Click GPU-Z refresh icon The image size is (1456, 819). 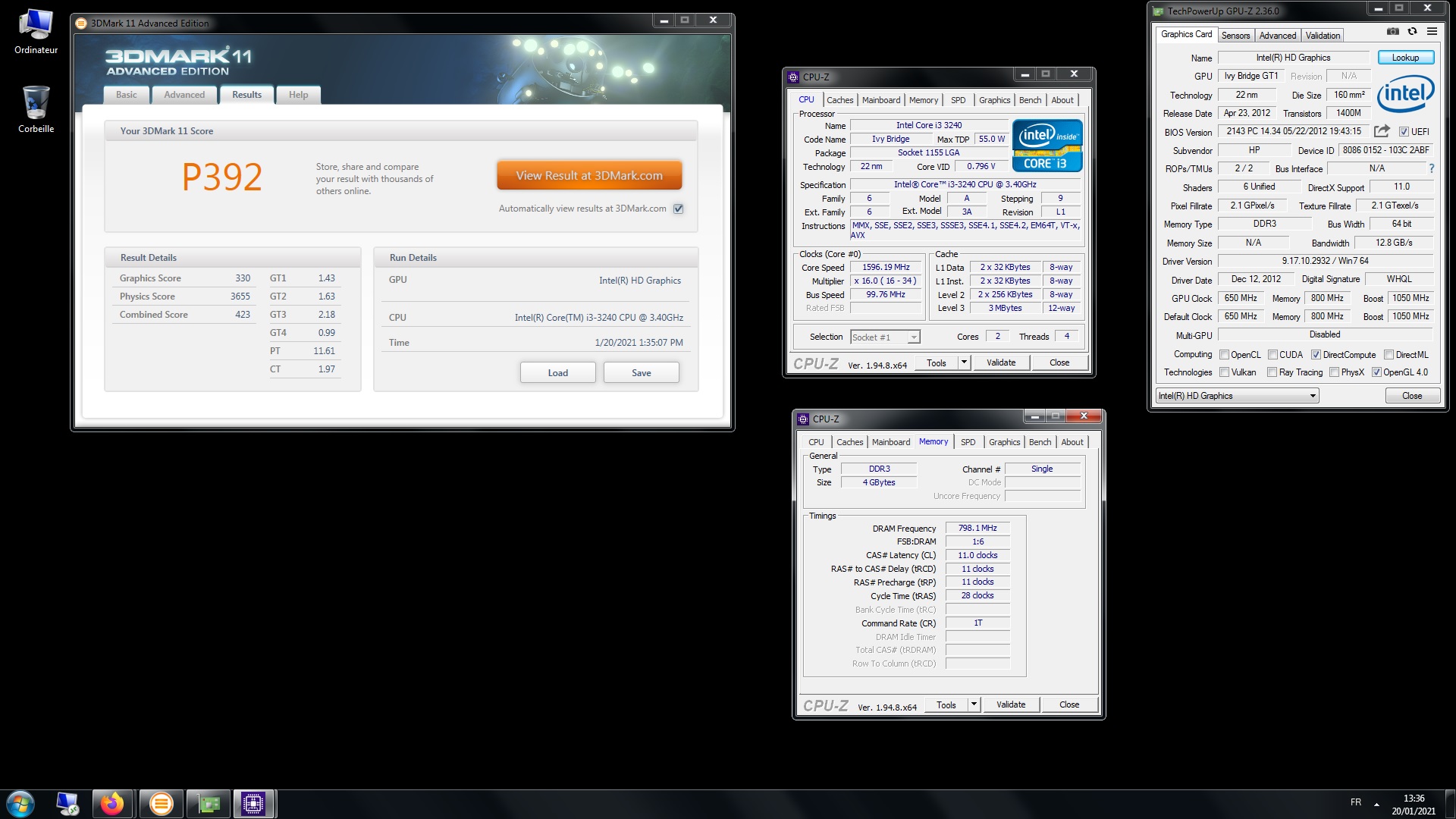coord(1412,31)
